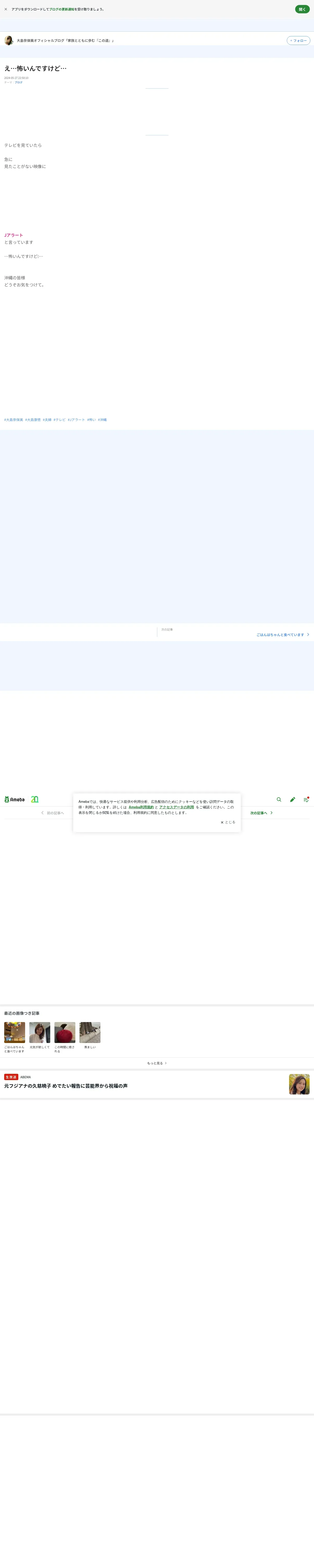
Task: Select the 次の記事 label above the link
Action: (167, 629)
